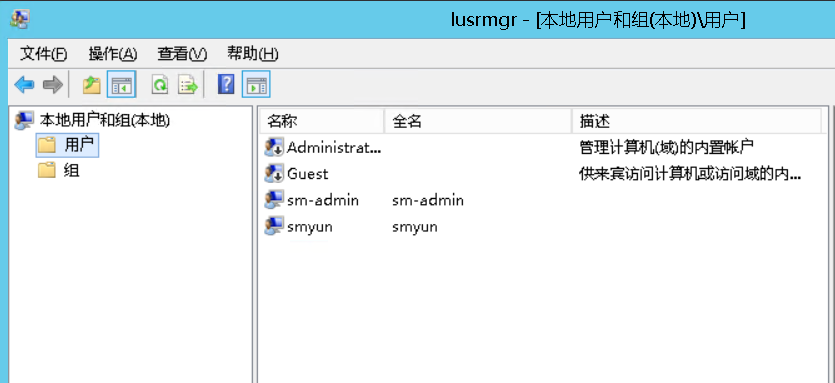Click the Export List toolbar icon
The image size is (835, 383).
pos(188,84)
